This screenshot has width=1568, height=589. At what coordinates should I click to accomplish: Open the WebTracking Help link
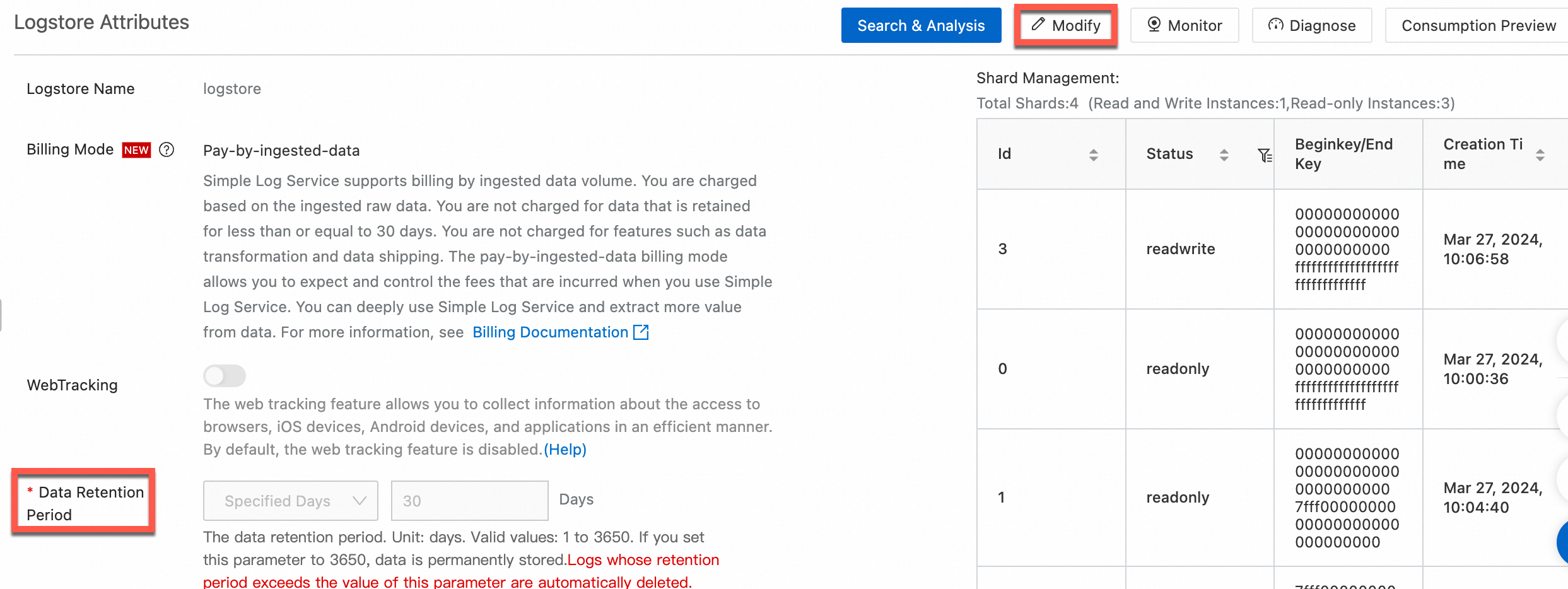tap(565, 450)
